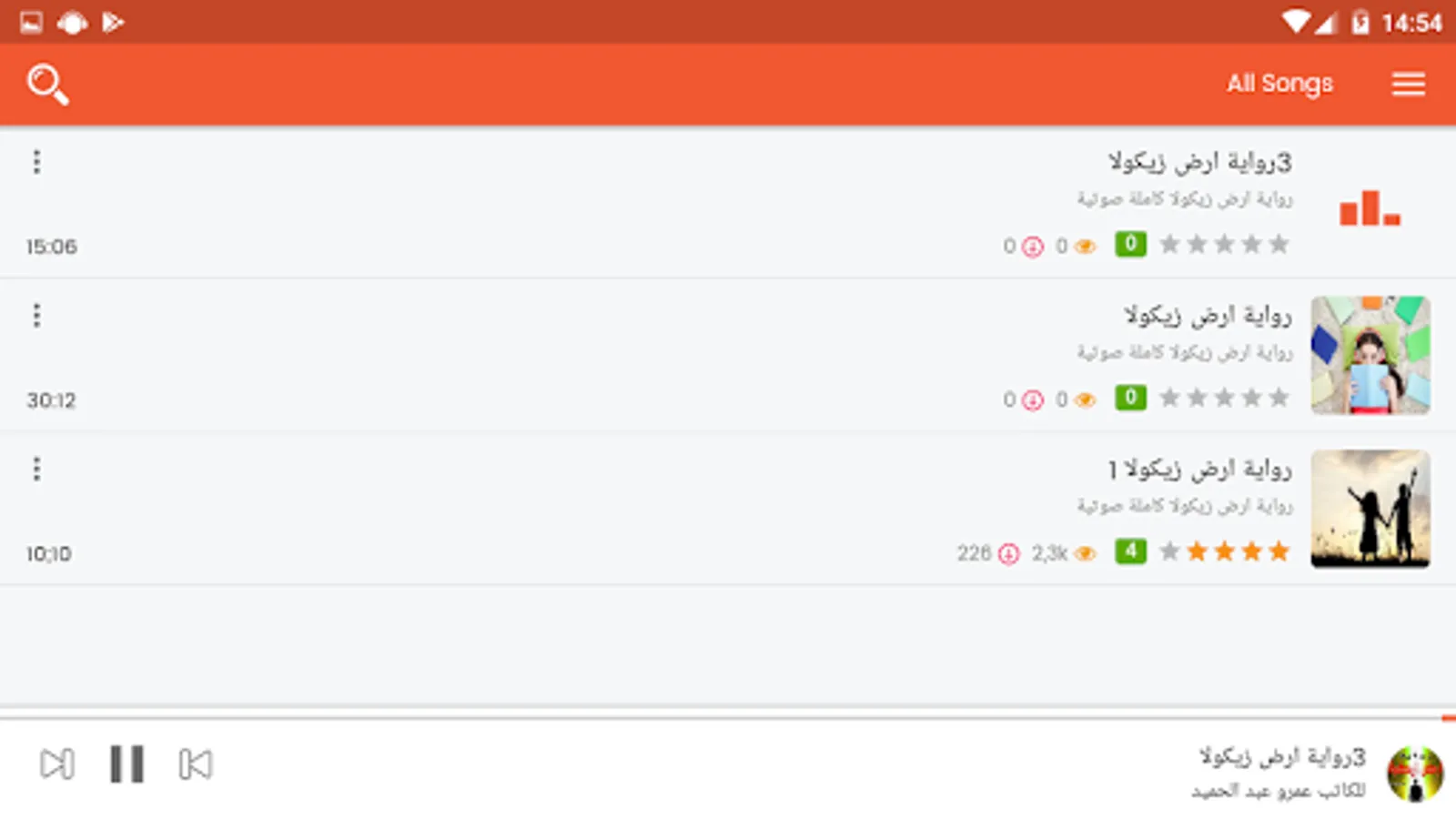Open the children silhouette thumbnail
This screenshot has width=1456, height=819.
(1370, 509)
